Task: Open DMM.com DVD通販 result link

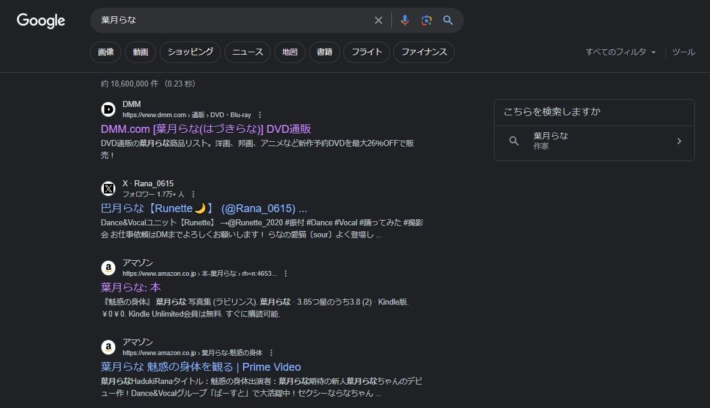Action: pyautogui.click(x=206, y=129)
